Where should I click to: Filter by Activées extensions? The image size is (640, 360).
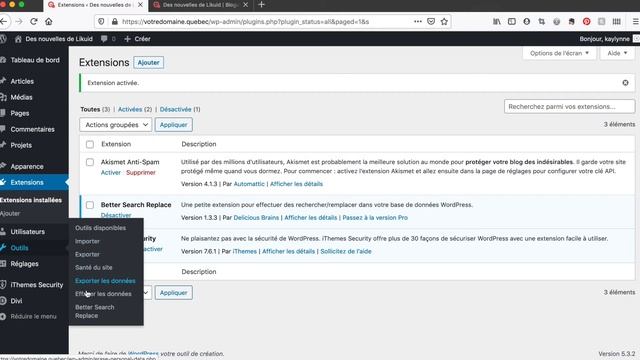coord(130,109)
